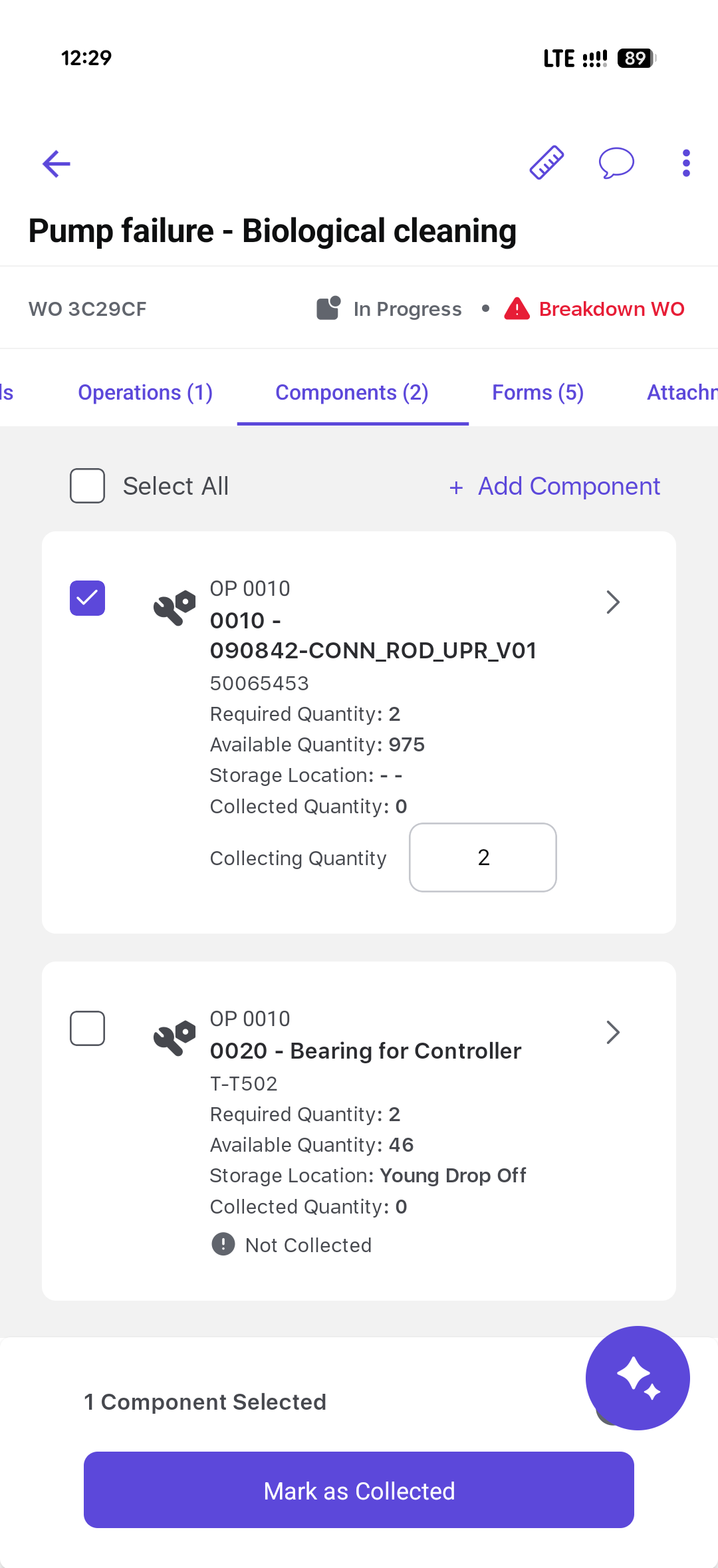Tap the back arrow icon

click(x=57, y=164)
